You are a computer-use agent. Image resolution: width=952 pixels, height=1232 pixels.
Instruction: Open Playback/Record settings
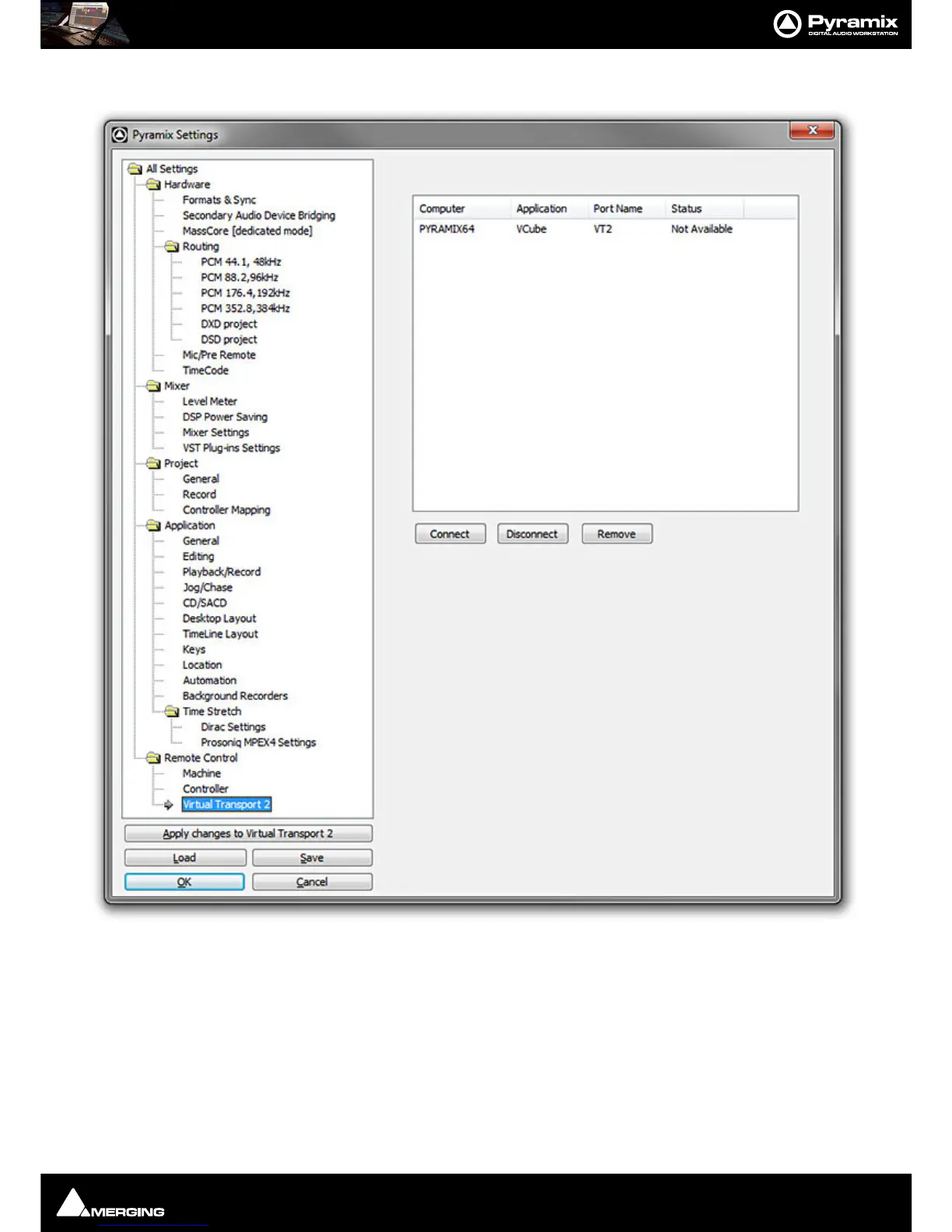click(x=222, y=572)
